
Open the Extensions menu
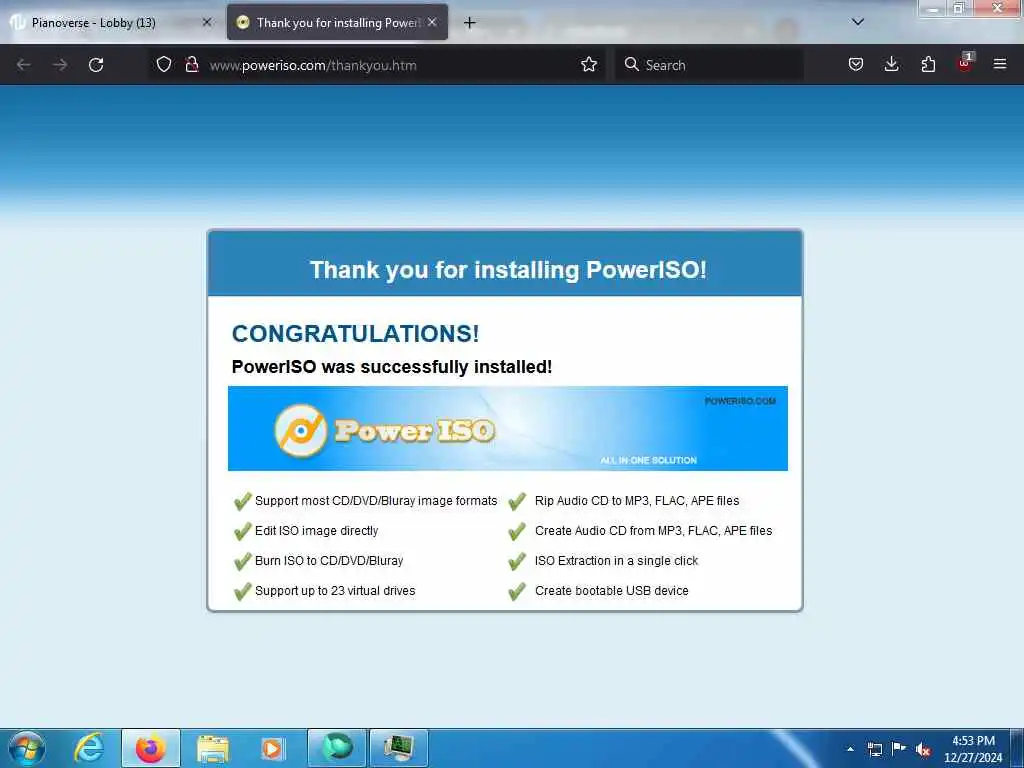click(x=928, y=65)
